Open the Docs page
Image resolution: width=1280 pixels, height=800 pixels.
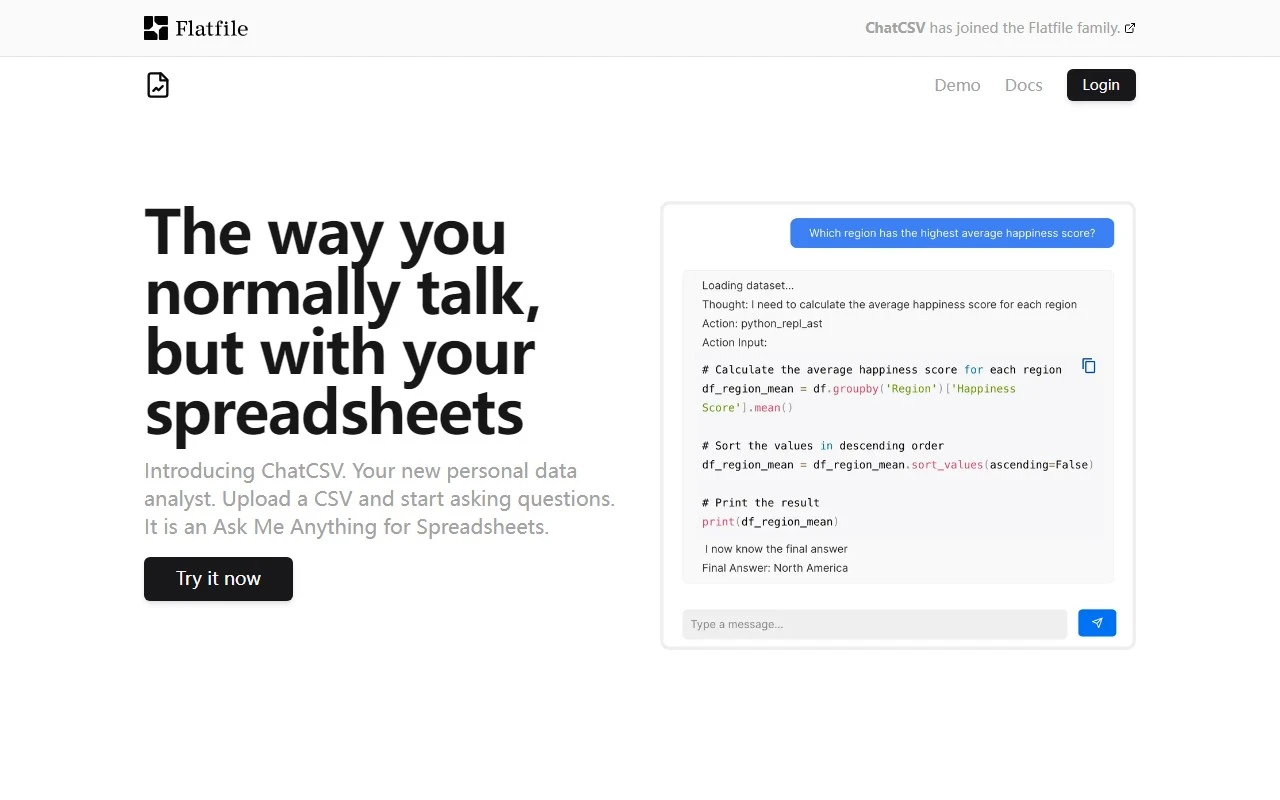point(1024,85)
